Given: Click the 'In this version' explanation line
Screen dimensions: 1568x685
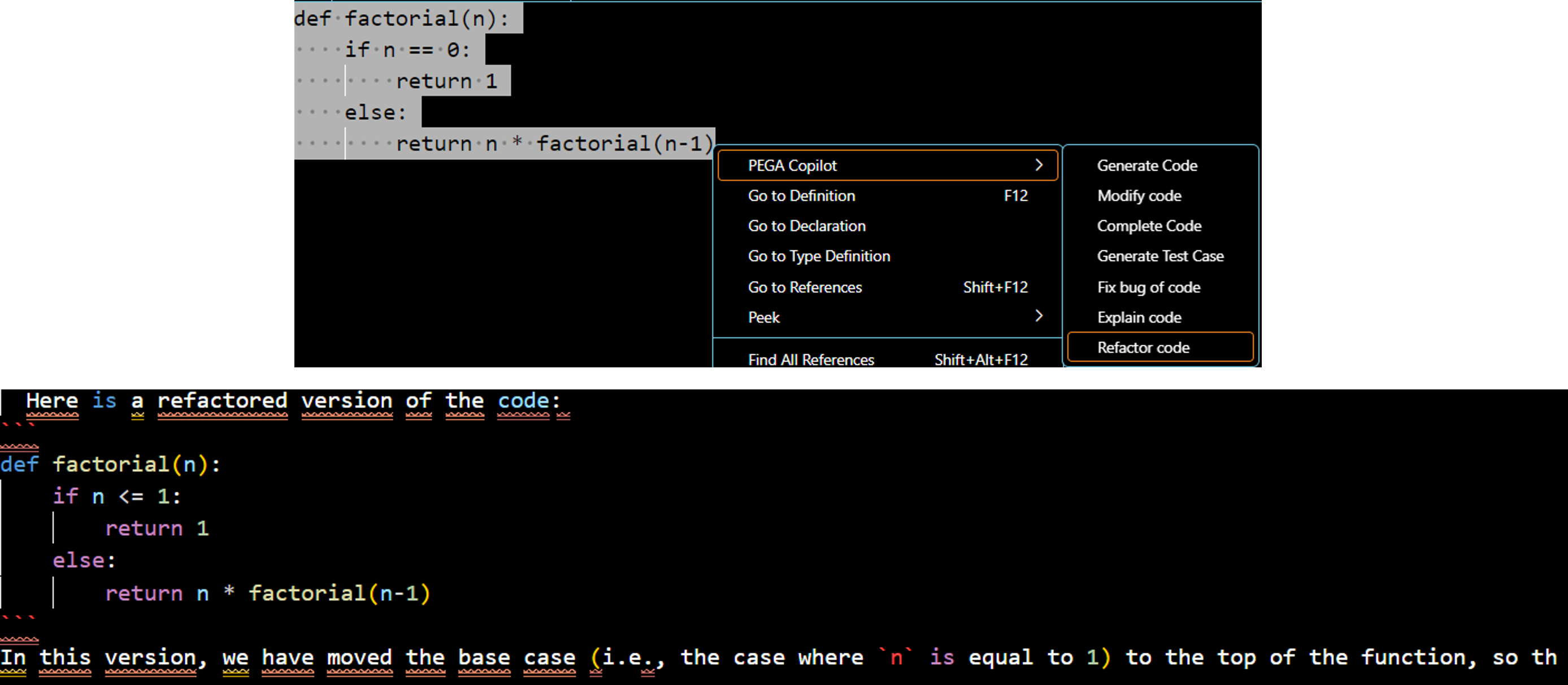Looking at the screenshot, I should pyautogui.click(x=779, y=658).
